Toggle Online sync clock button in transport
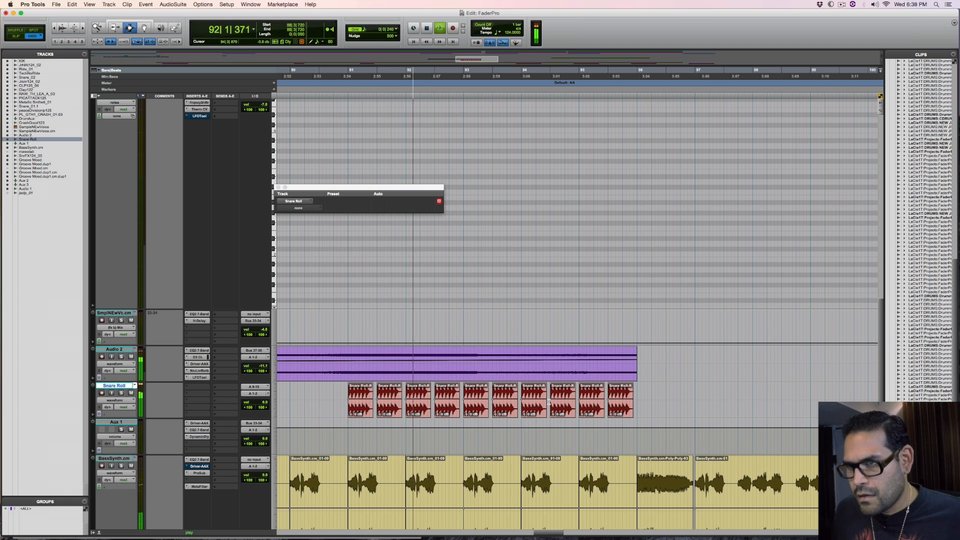Viewport: 960px width, 540px height. tap(413, 28)
